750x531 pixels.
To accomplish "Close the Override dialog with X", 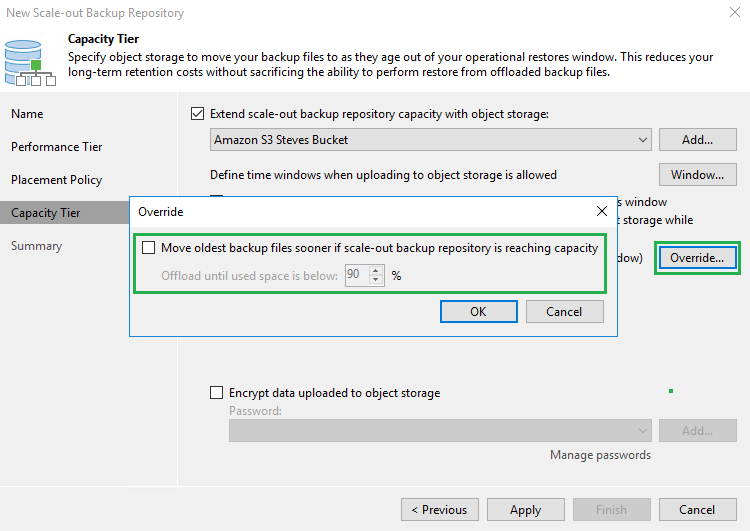I will click(602, 212).
